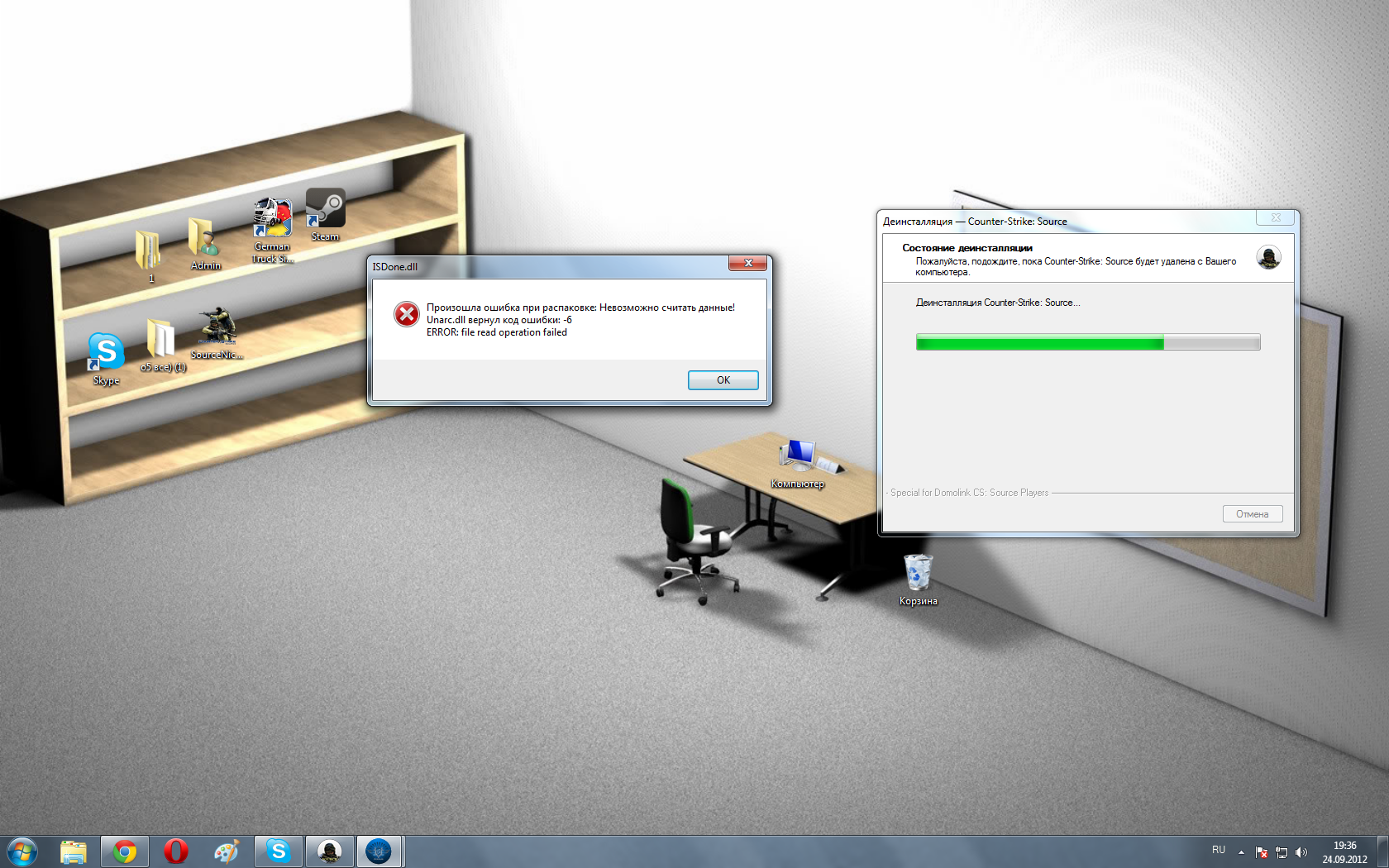Launch Opera from the taskbar
This screenshot has width=1389, height=868.
coord(175,851)
